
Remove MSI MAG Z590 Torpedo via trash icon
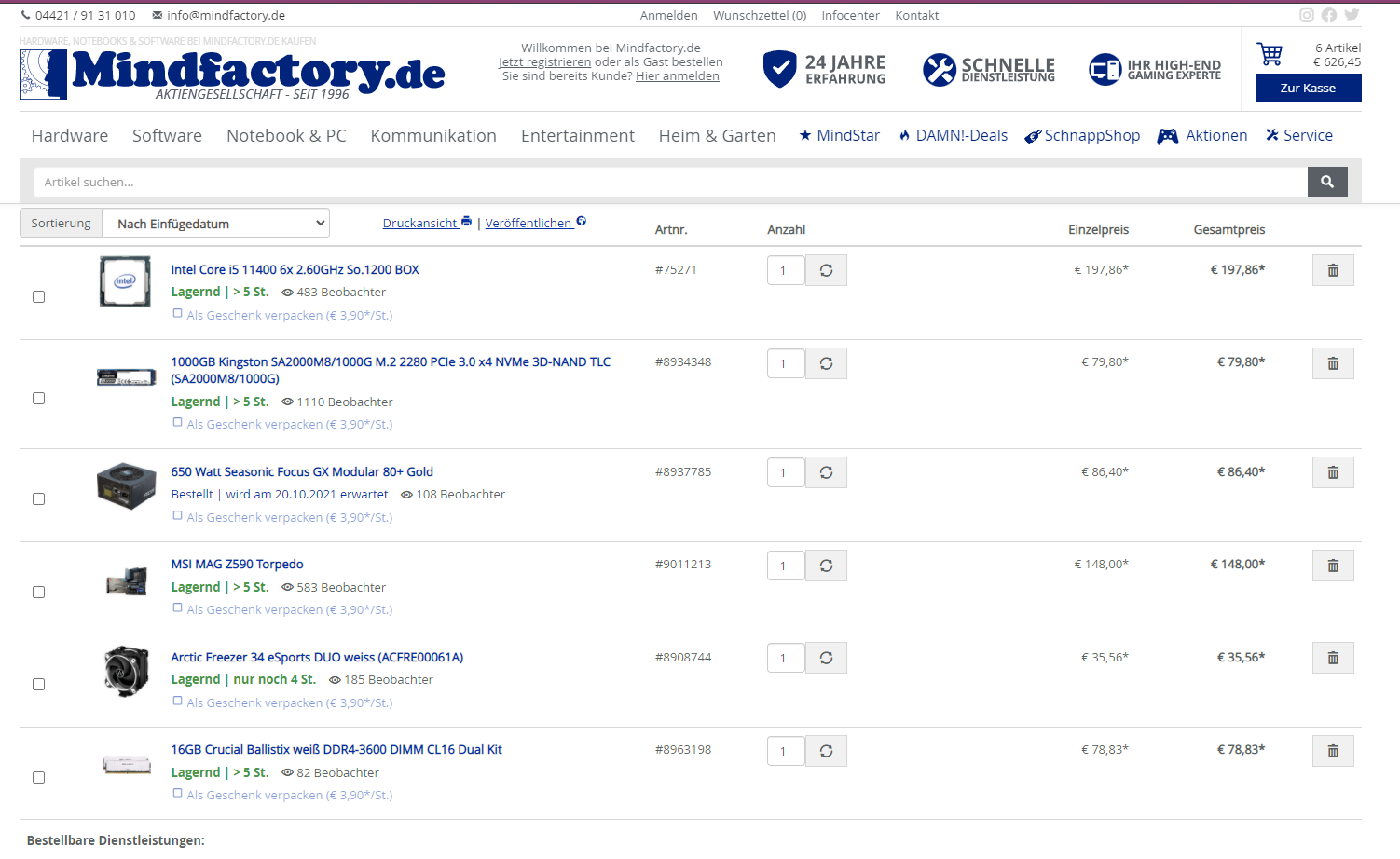pyautogui.click(x=1333, y=566)
